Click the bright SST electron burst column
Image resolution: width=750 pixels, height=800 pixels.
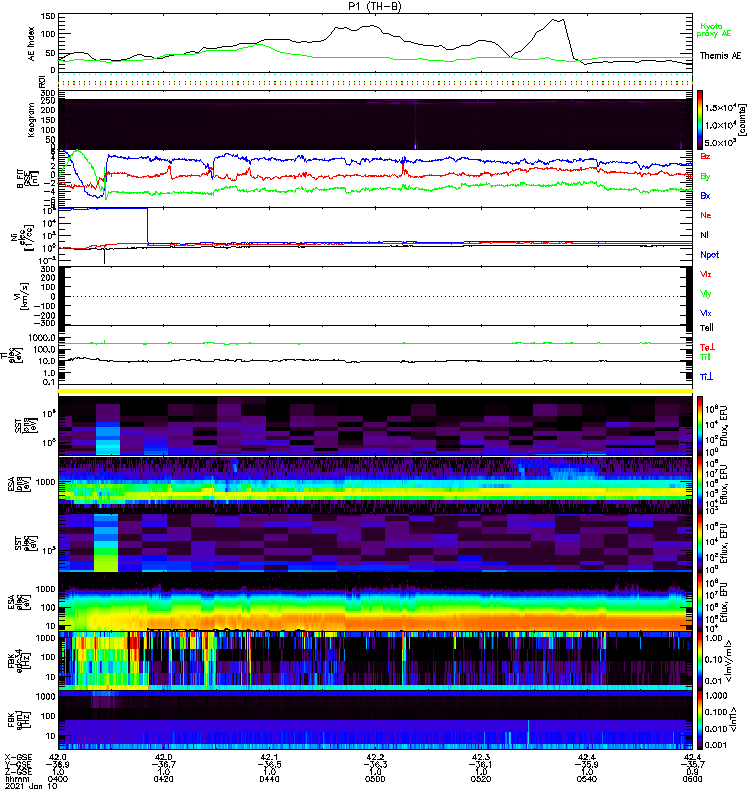[106, 543]
